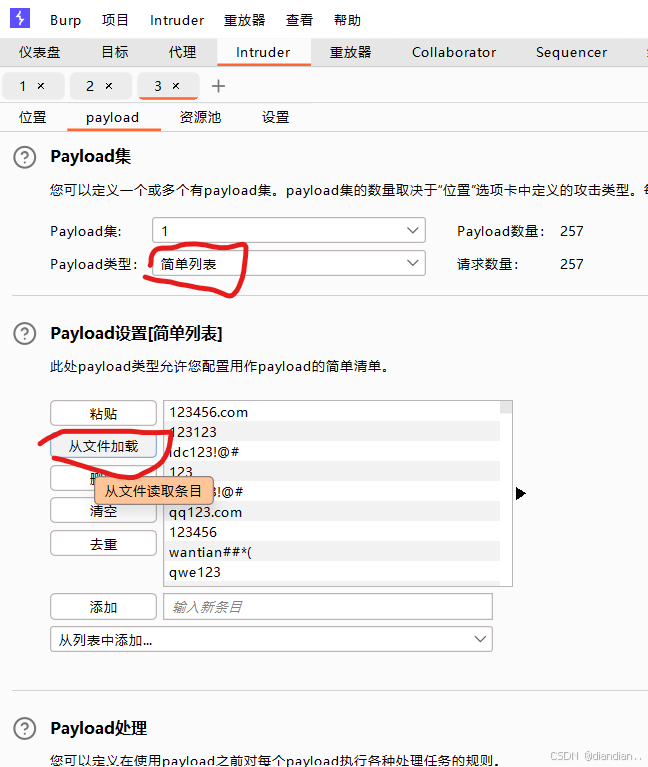The width and height of the screenshot is (648, 767).
Task: Select payload entry 123456.com
Action: (x=332, y=412)
